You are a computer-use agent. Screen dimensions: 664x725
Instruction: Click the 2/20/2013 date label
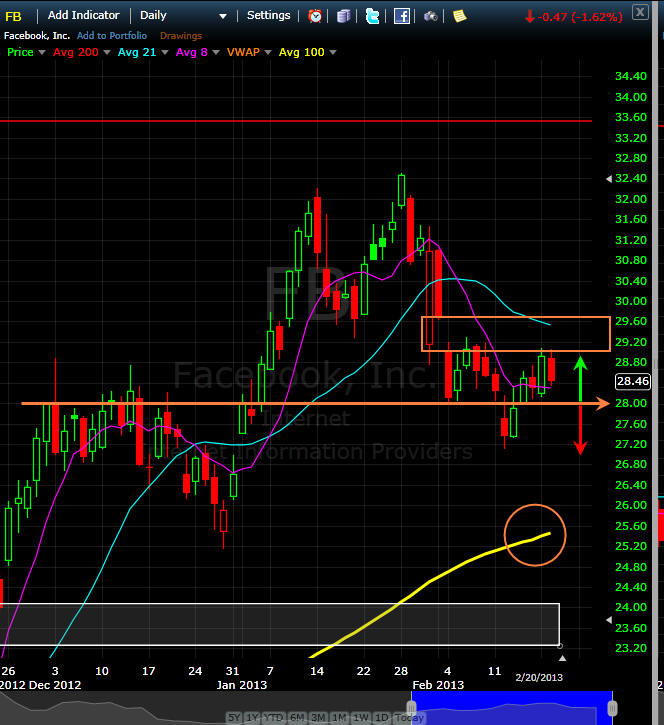[x=539, y=677]
